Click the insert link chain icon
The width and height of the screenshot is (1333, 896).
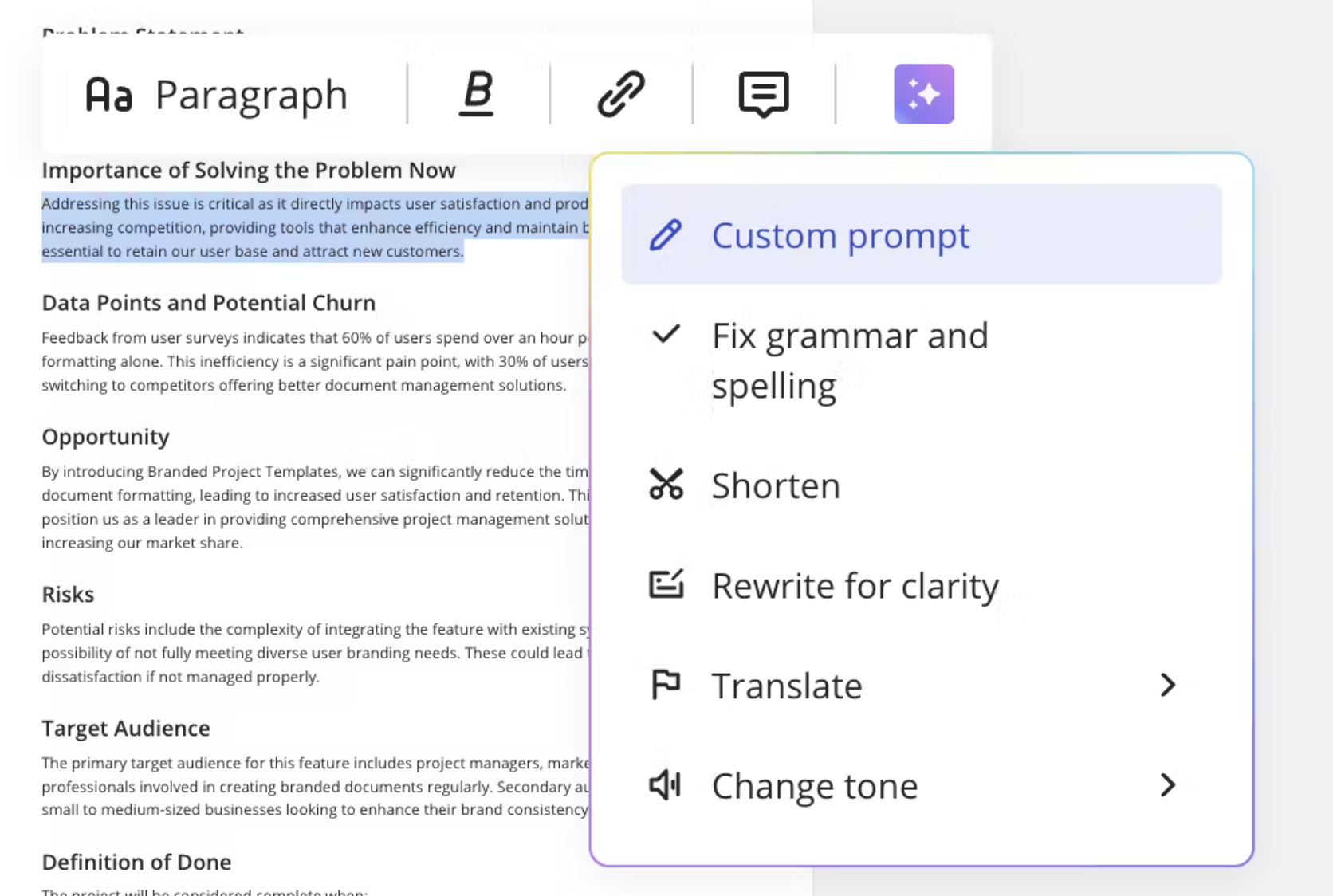620,94
